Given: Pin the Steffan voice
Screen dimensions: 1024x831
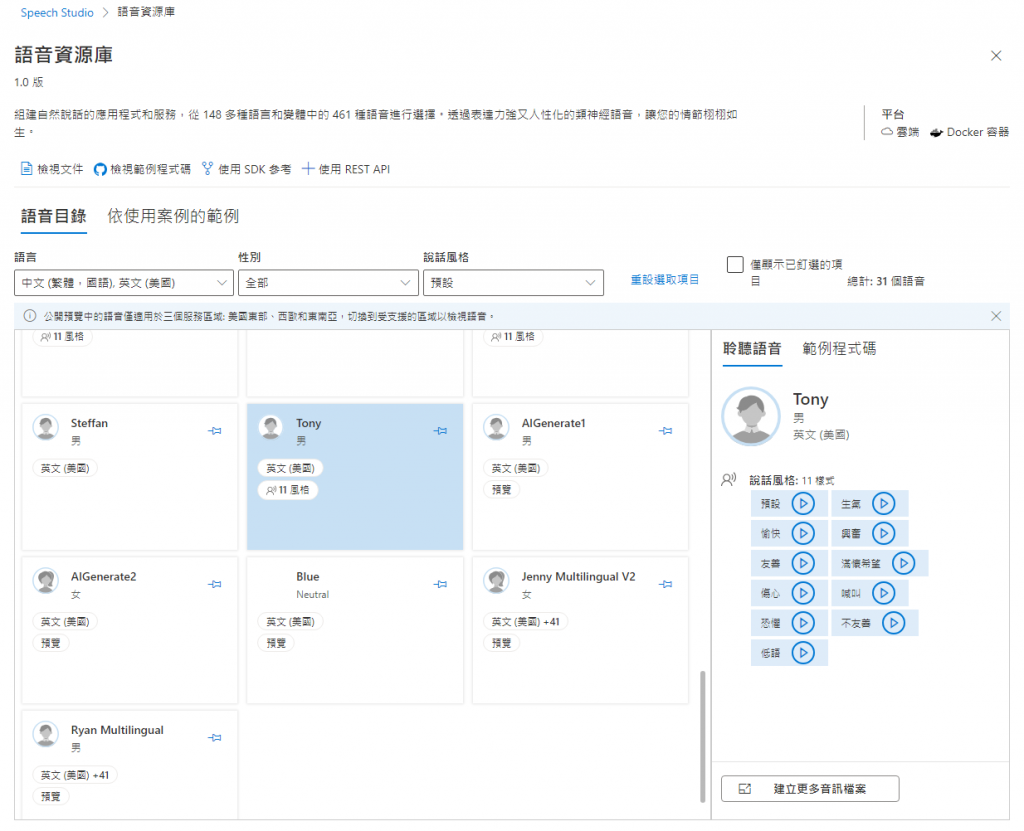Looking at the screenshot, I should tap(215, 431).
